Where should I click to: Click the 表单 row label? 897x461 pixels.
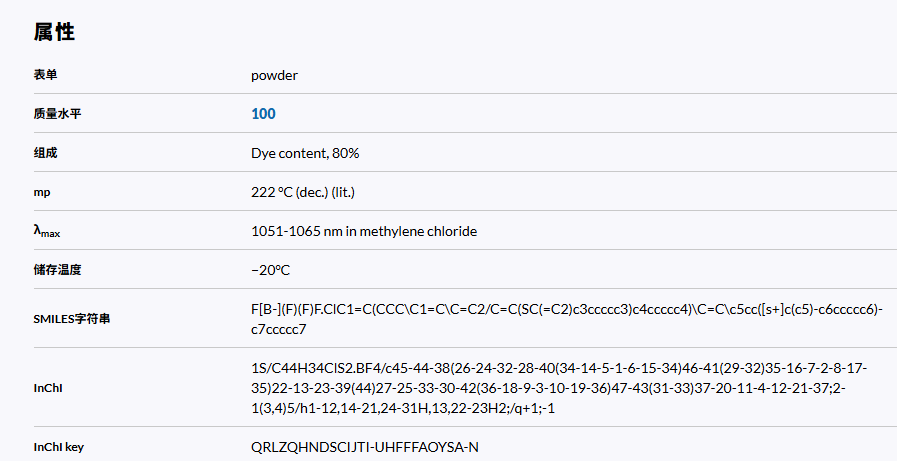(46, 75)
